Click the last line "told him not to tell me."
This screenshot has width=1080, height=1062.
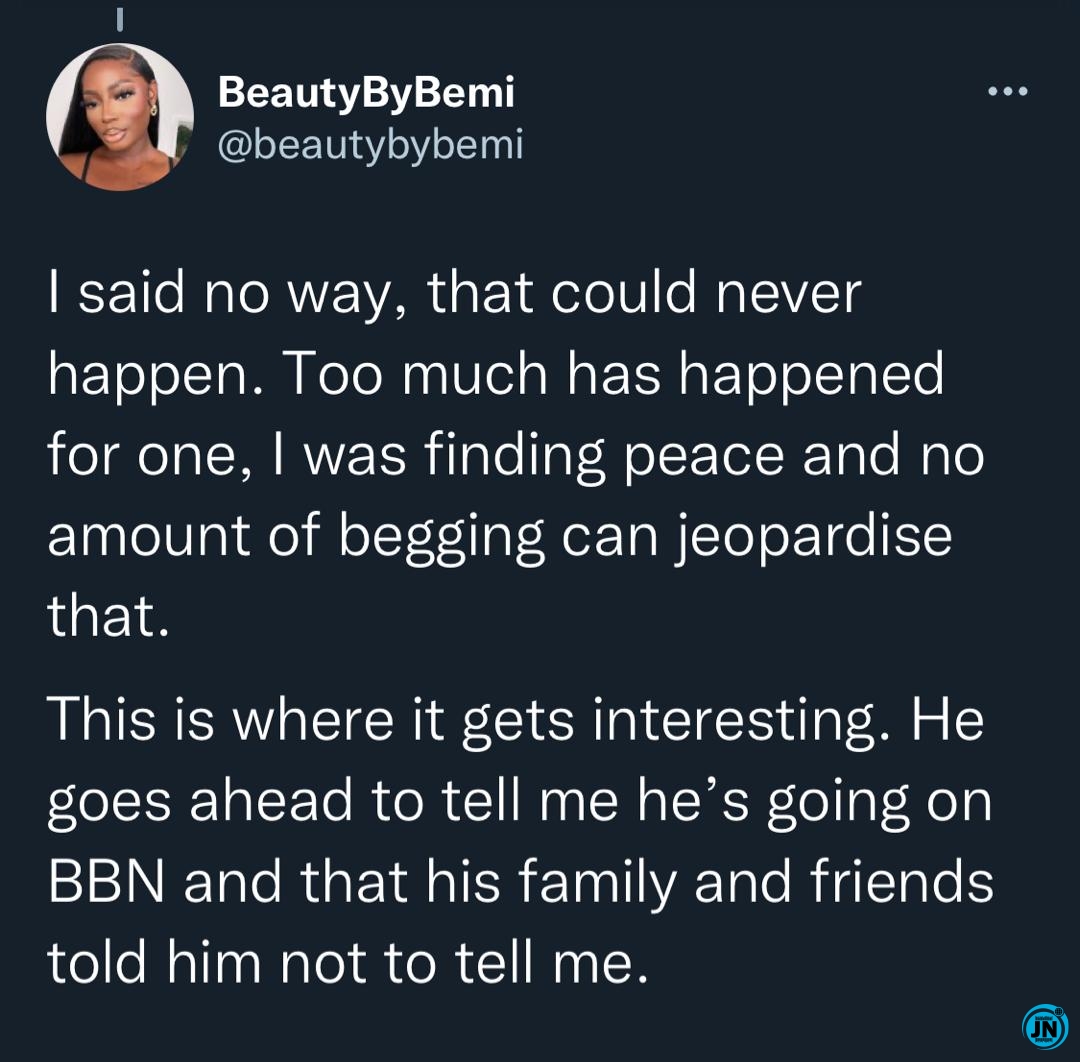(x=348, y=963)
